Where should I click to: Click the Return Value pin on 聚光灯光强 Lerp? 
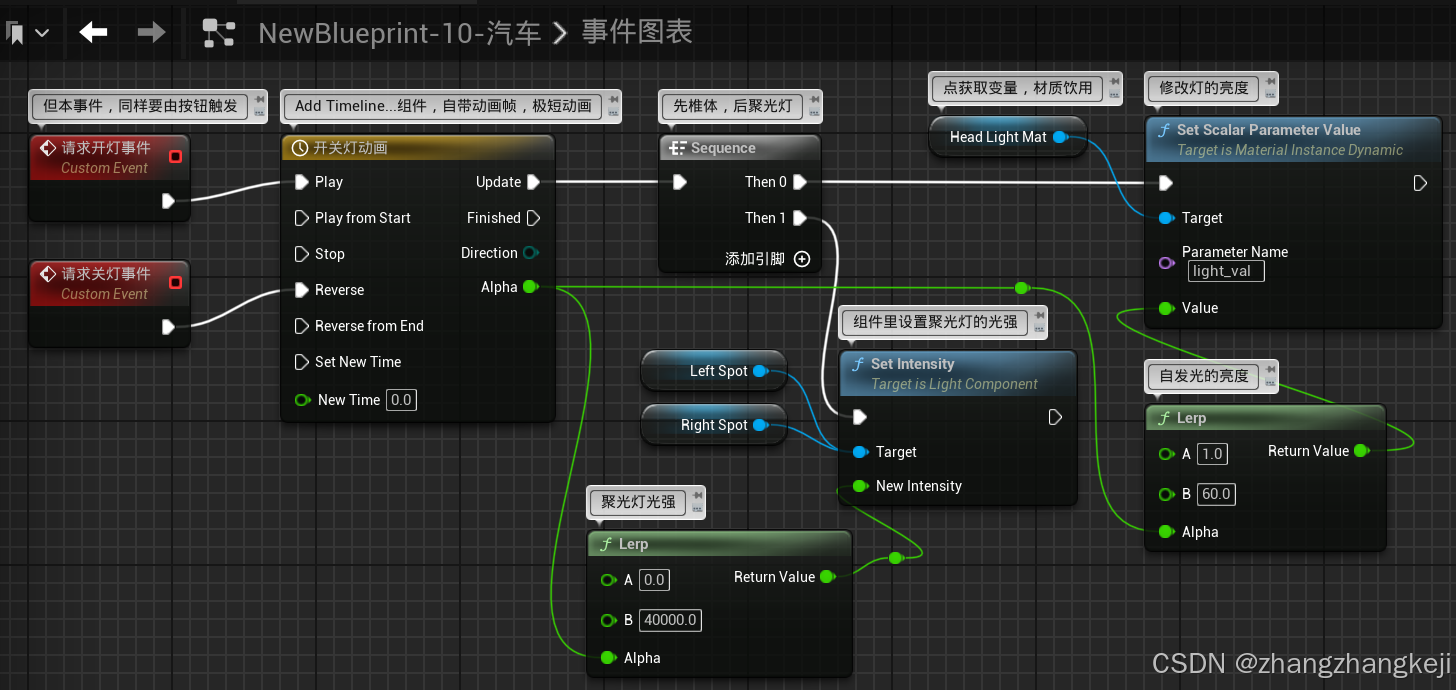[x=827, y=577]
